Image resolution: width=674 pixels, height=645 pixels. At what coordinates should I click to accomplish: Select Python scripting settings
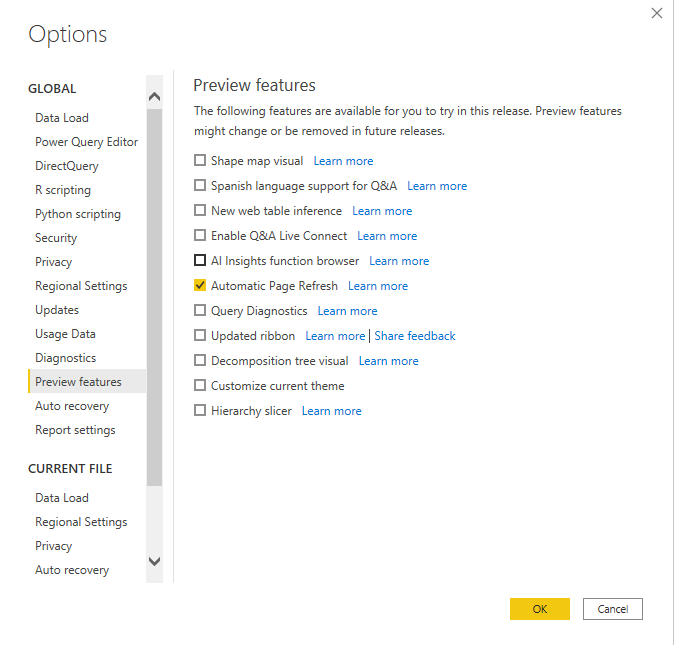click(x=78, y=214)
